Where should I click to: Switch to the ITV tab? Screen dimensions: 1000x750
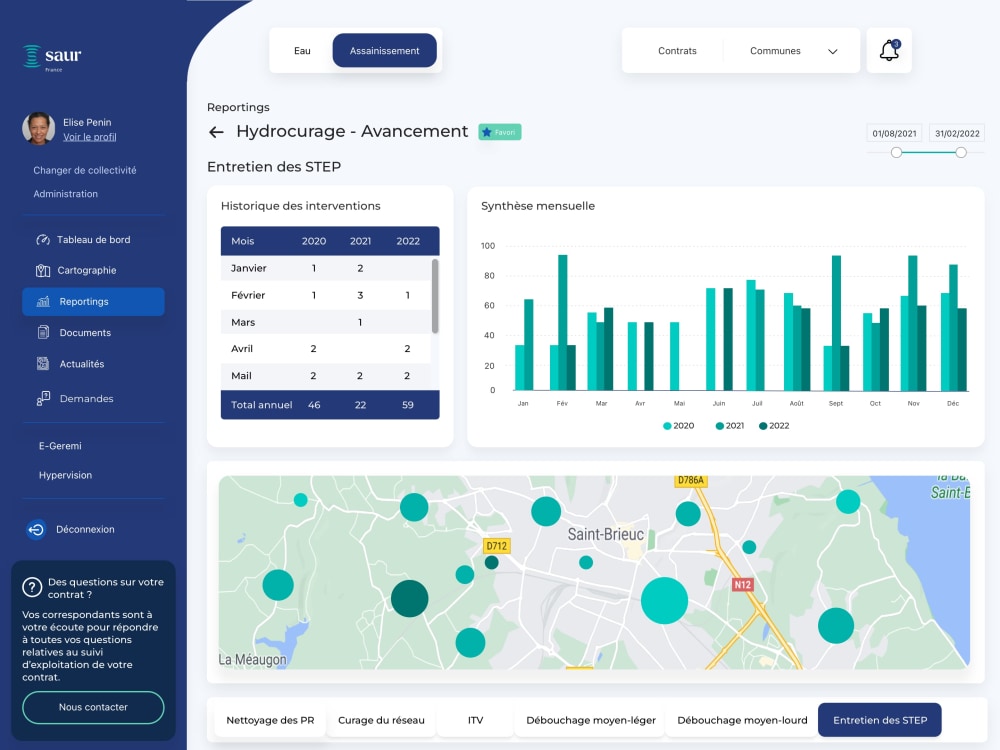point(475,720)
